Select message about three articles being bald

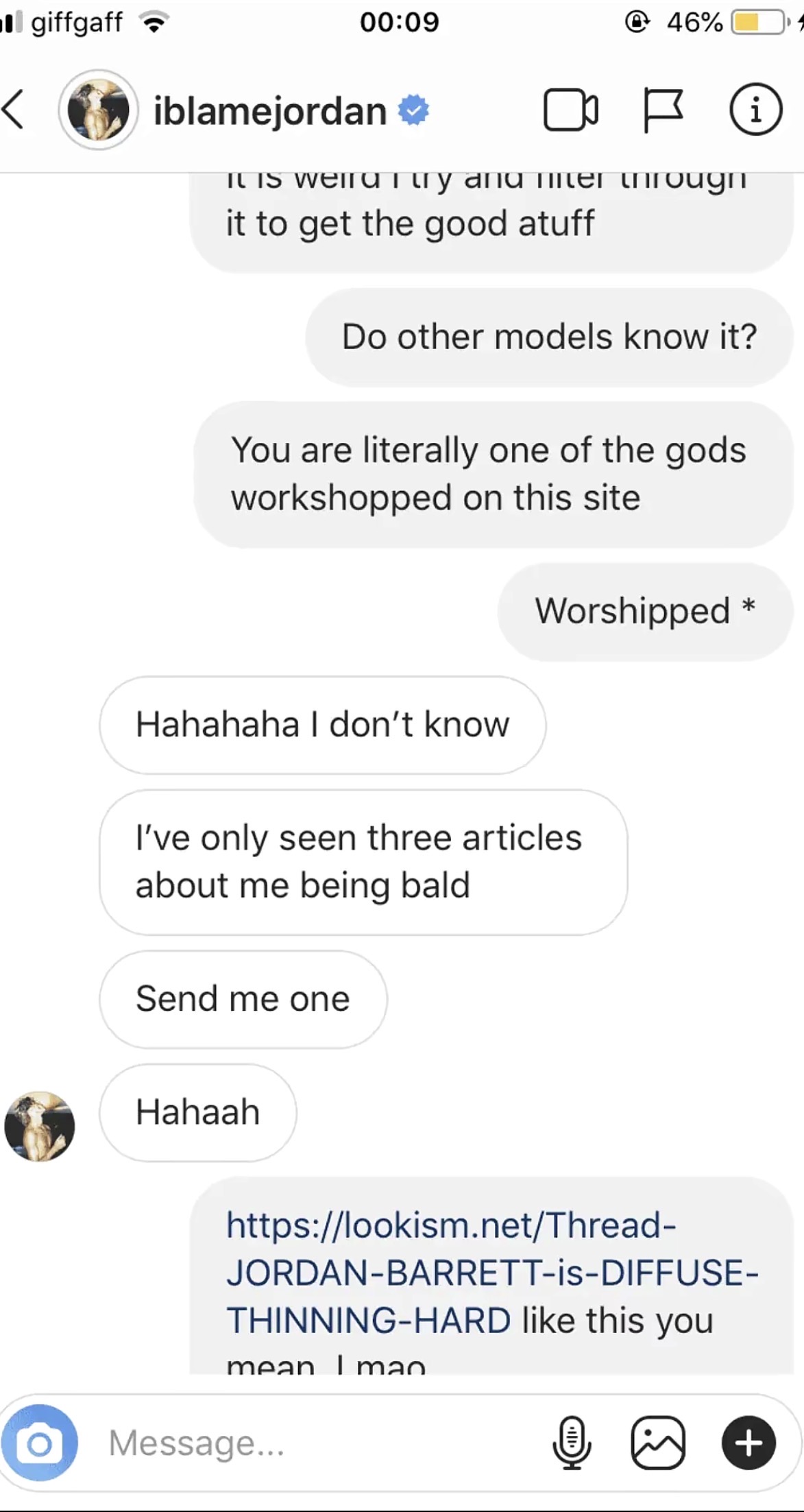tap(363, 862)
